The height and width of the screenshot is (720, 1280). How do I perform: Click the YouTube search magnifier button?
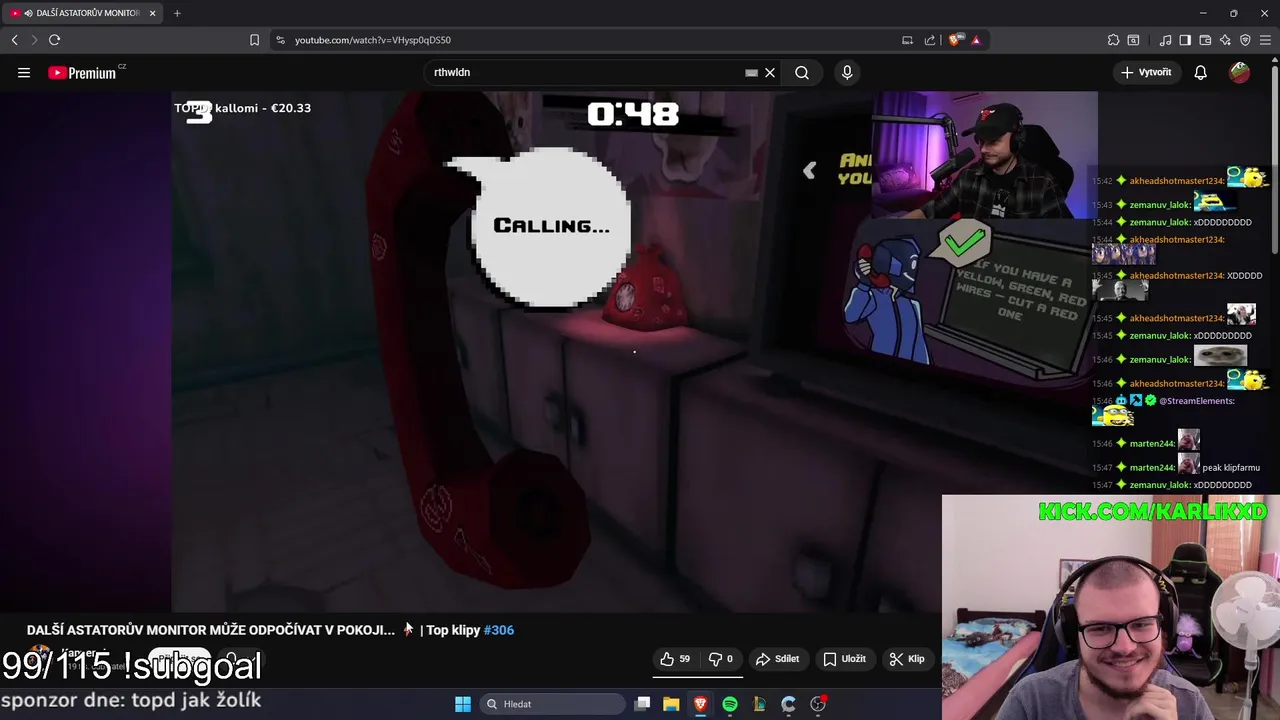(802, 72)
